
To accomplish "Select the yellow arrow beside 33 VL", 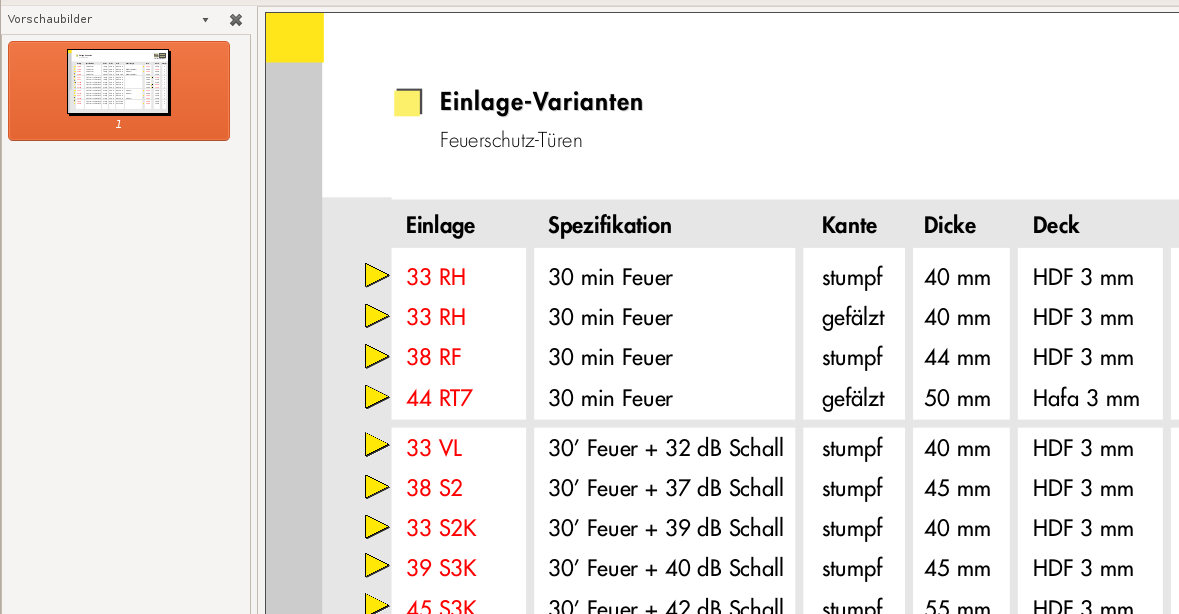I will pyautogui.click(x=376, y=445).
